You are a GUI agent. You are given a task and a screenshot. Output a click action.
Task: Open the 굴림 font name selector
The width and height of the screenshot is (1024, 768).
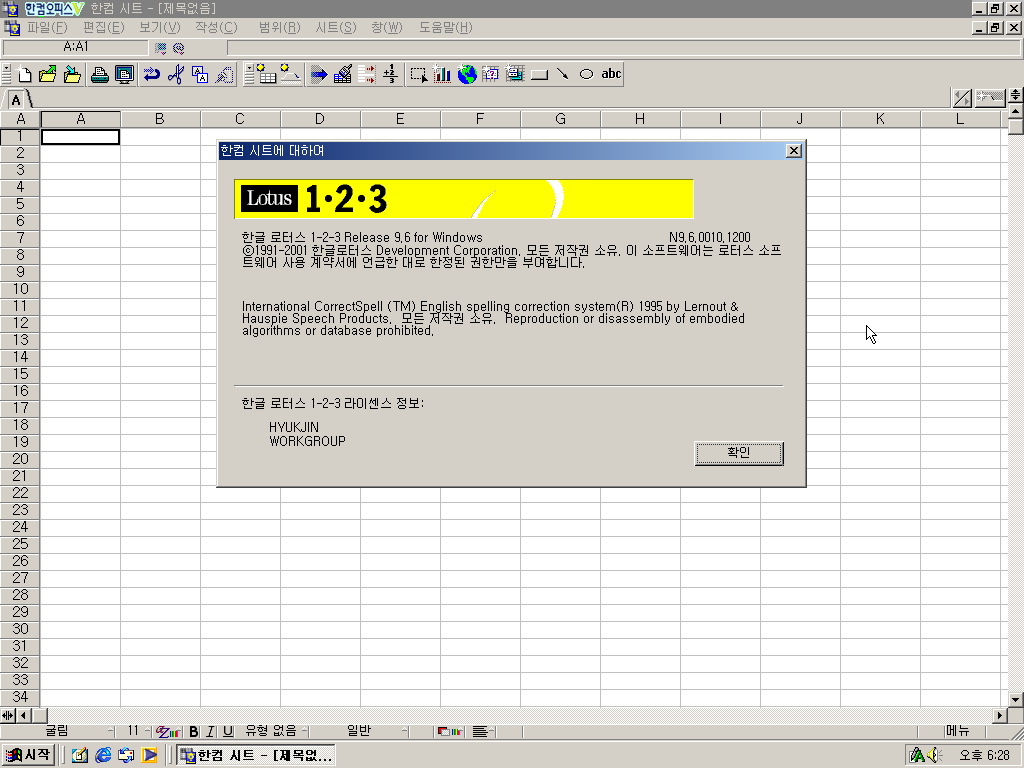(59, 731)
